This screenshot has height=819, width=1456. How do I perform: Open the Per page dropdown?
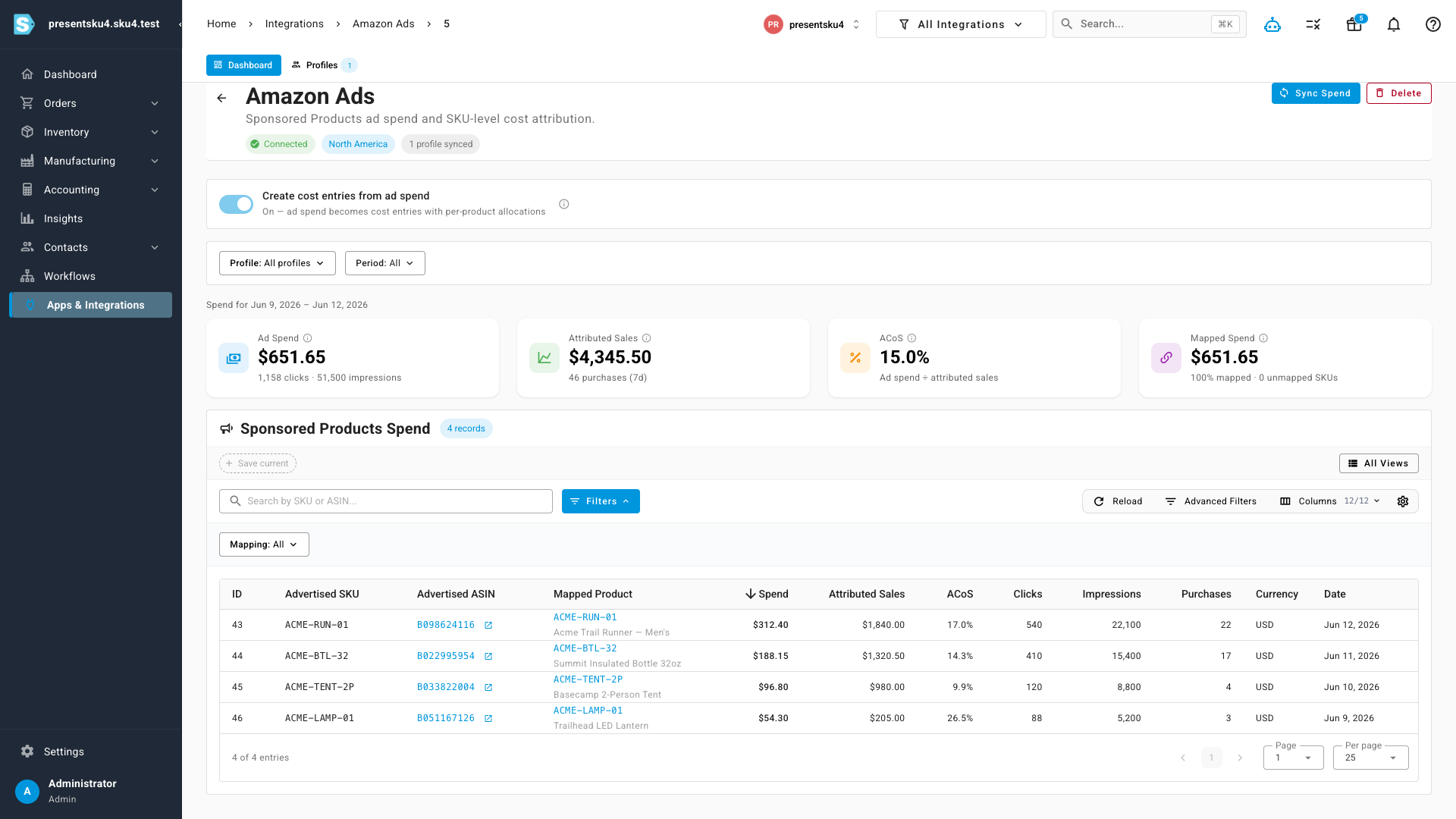[x=1371, y=758]
